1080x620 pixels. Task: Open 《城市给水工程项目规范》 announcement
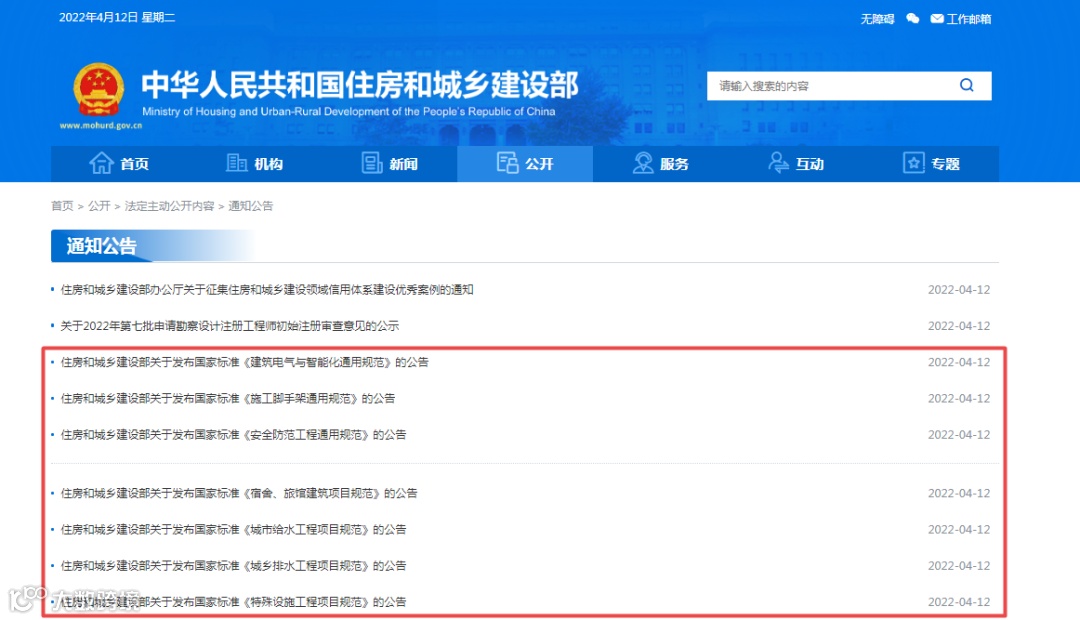[233, 530]
